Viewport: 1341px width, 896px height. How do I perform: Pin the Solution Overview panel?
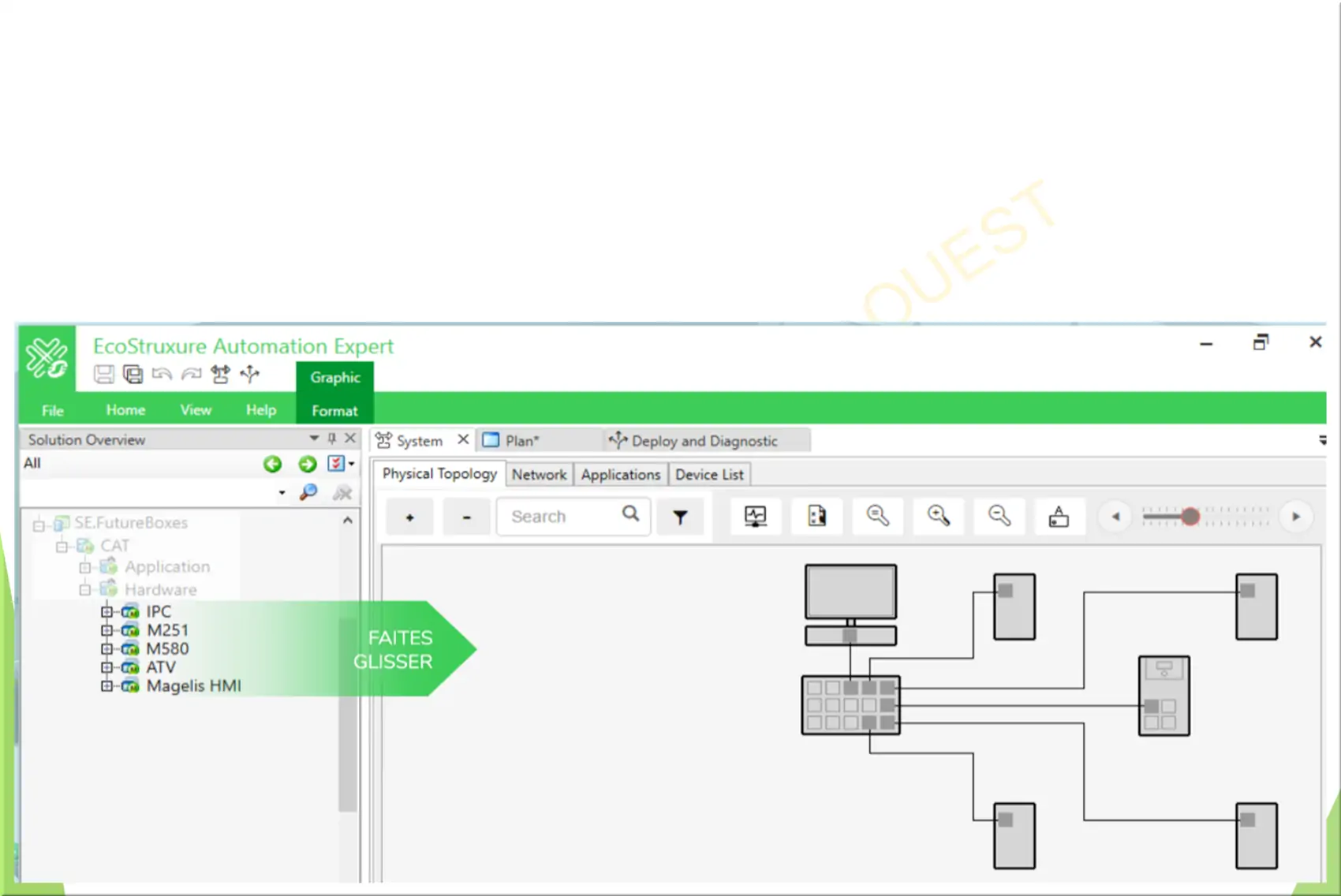331,438
